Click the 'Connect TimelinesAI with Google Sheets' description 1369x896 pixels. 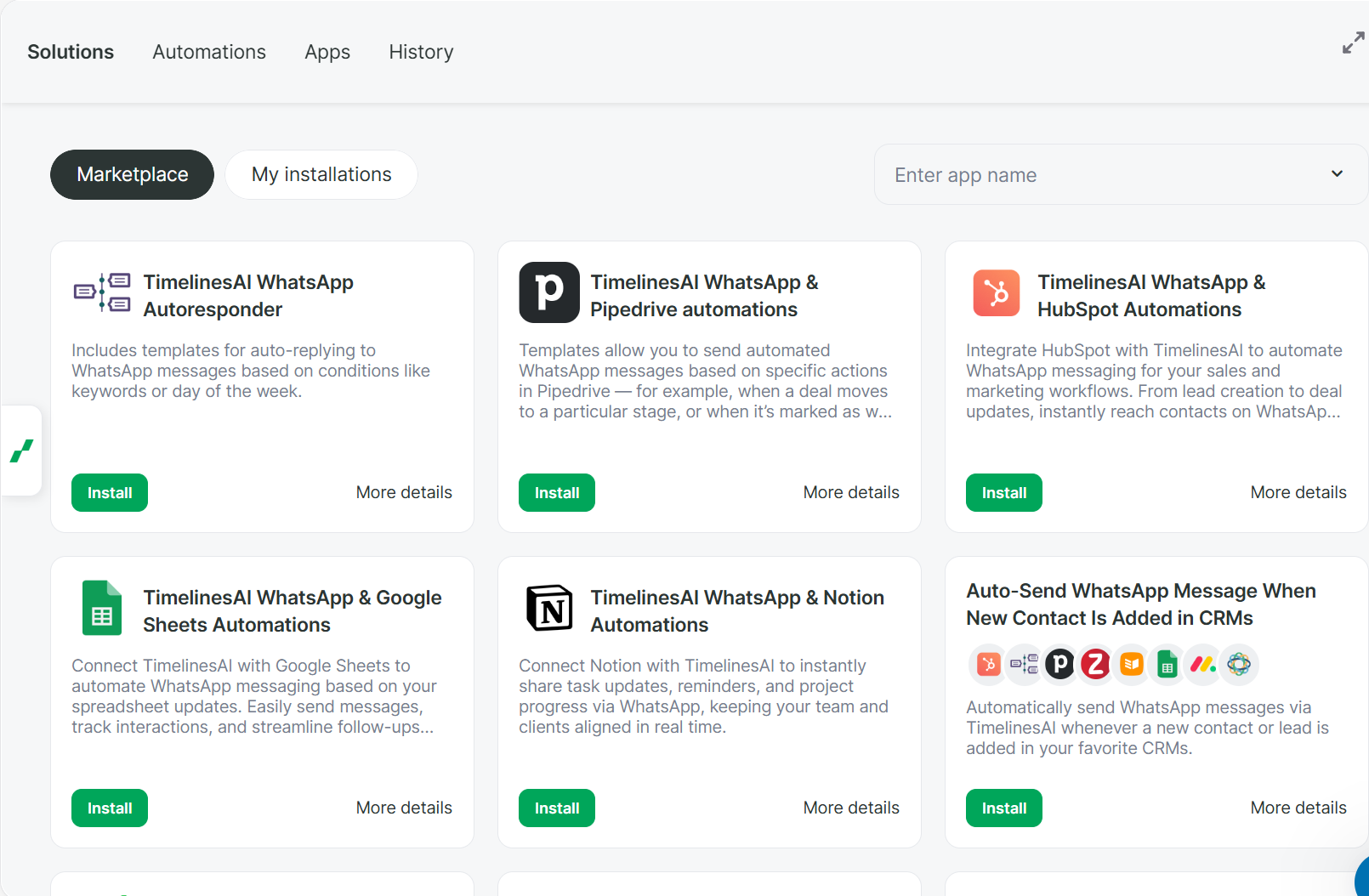coord(254,696)
